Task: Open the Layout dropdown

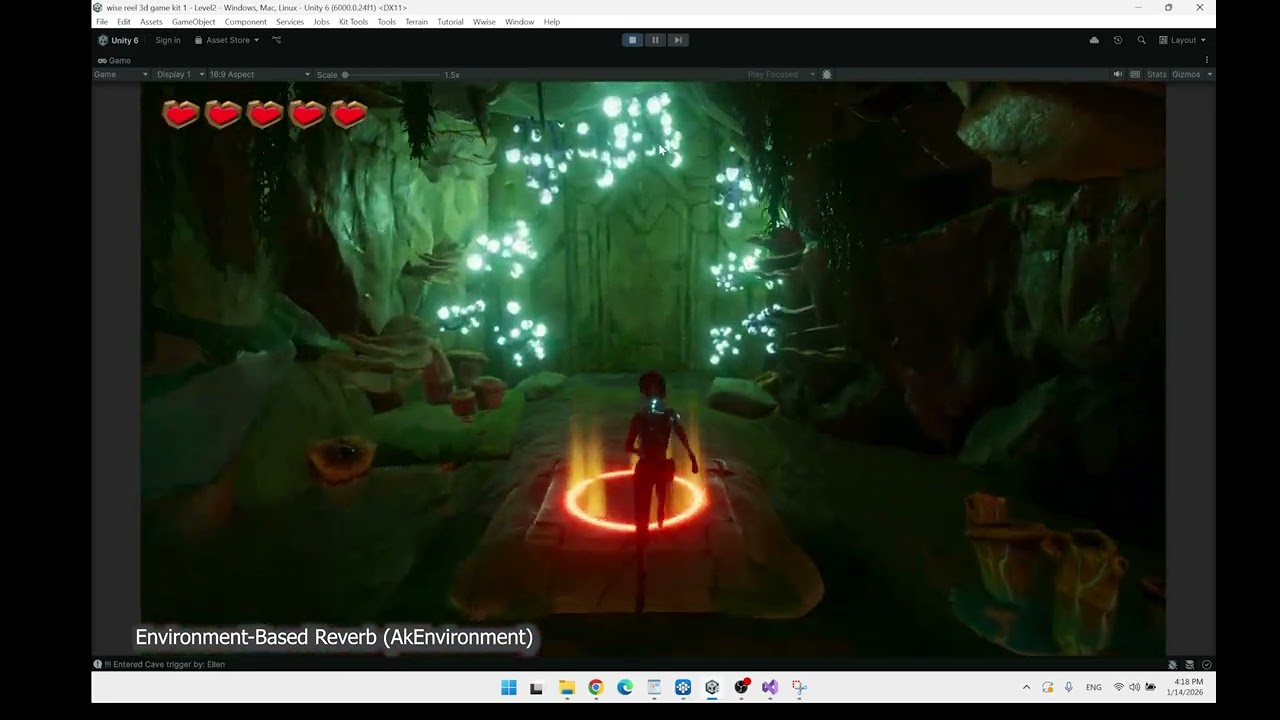Action: (x=1182, y=40)
